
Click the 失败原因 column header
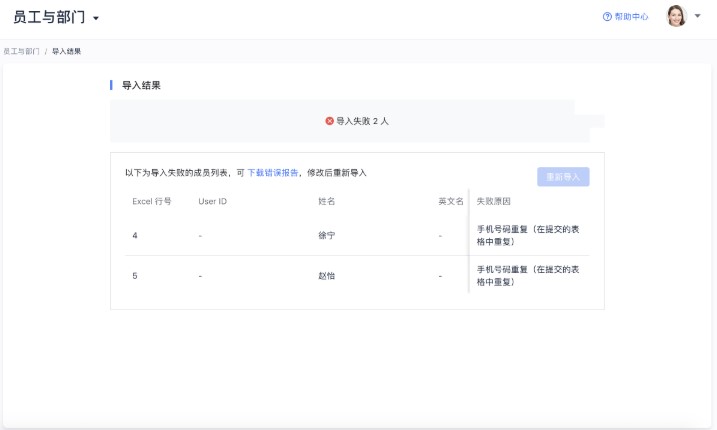(493, 201)
